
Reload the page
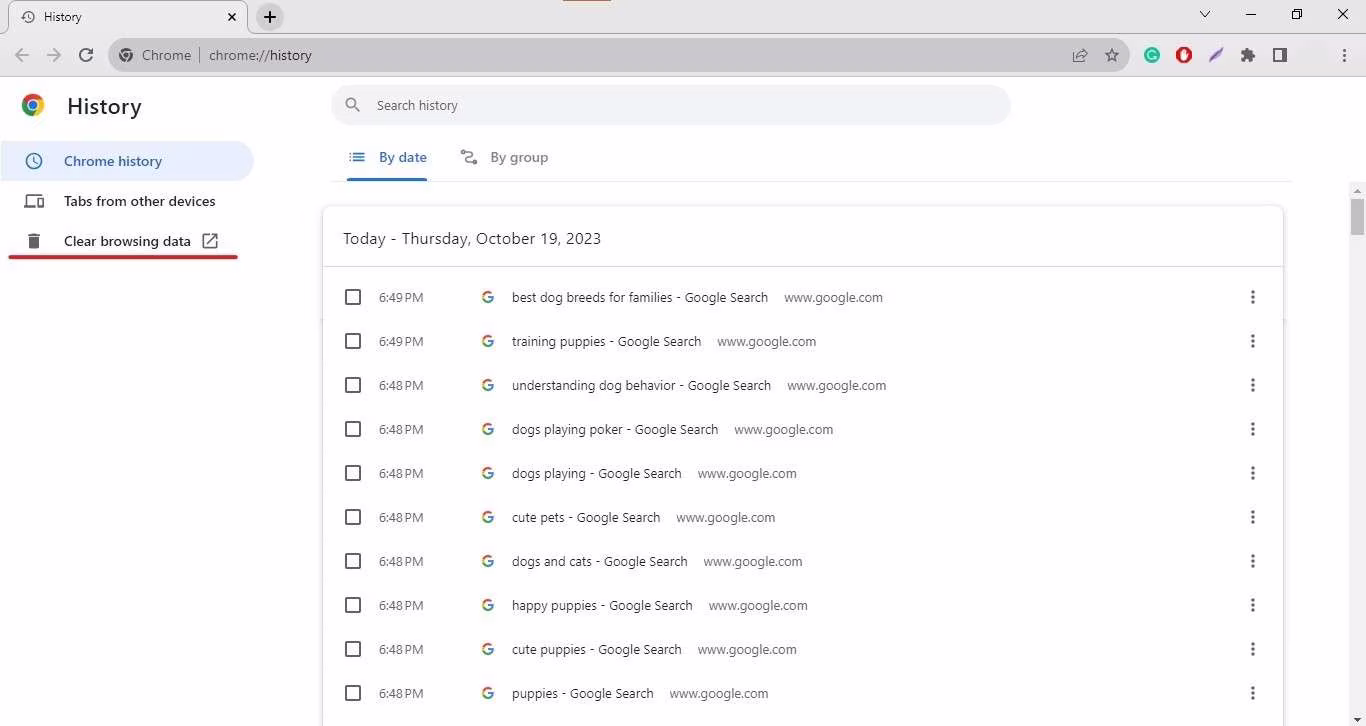tap(86, 56)
